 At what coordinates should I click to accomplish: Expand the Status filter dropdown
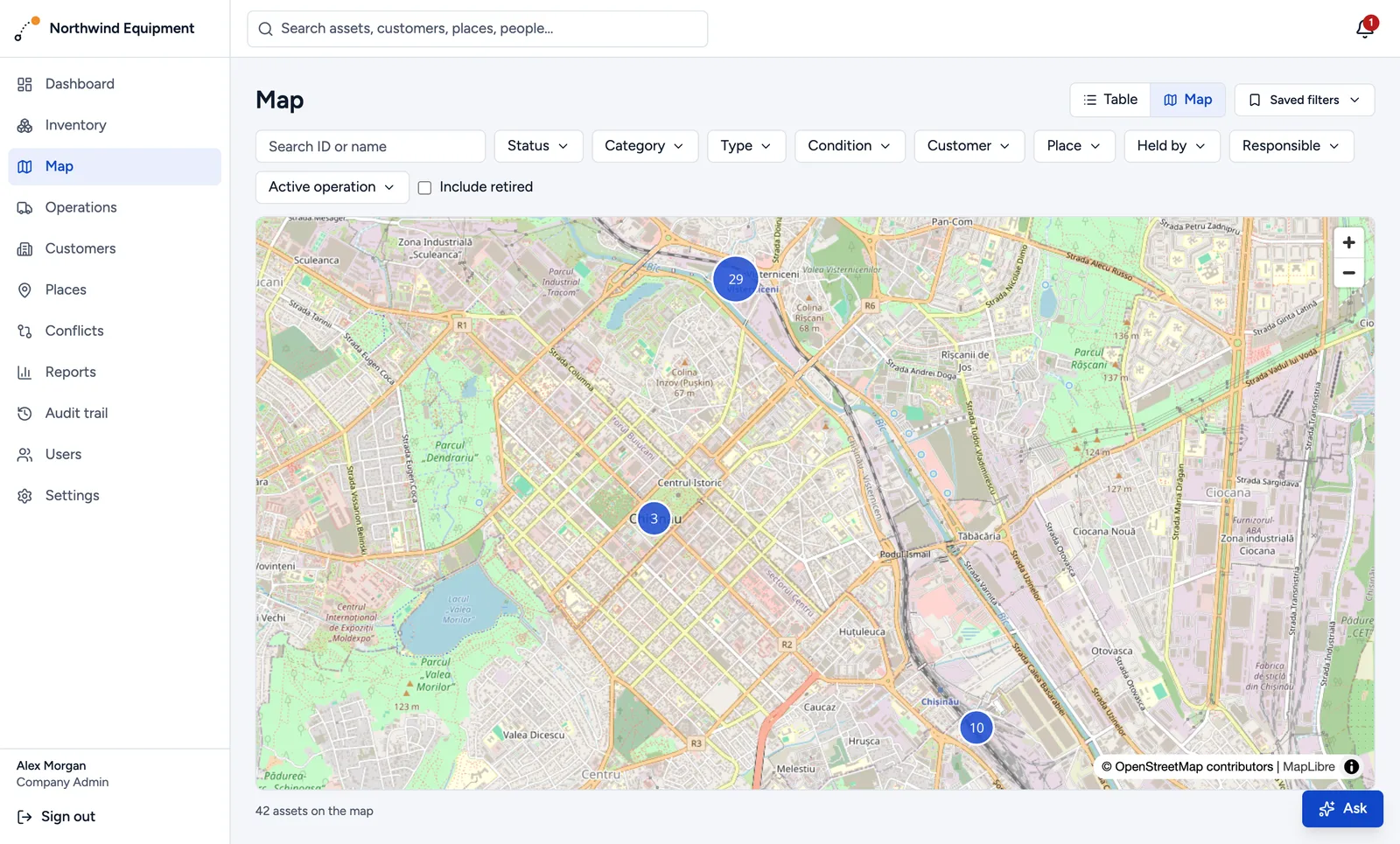(x=538, y=146)
